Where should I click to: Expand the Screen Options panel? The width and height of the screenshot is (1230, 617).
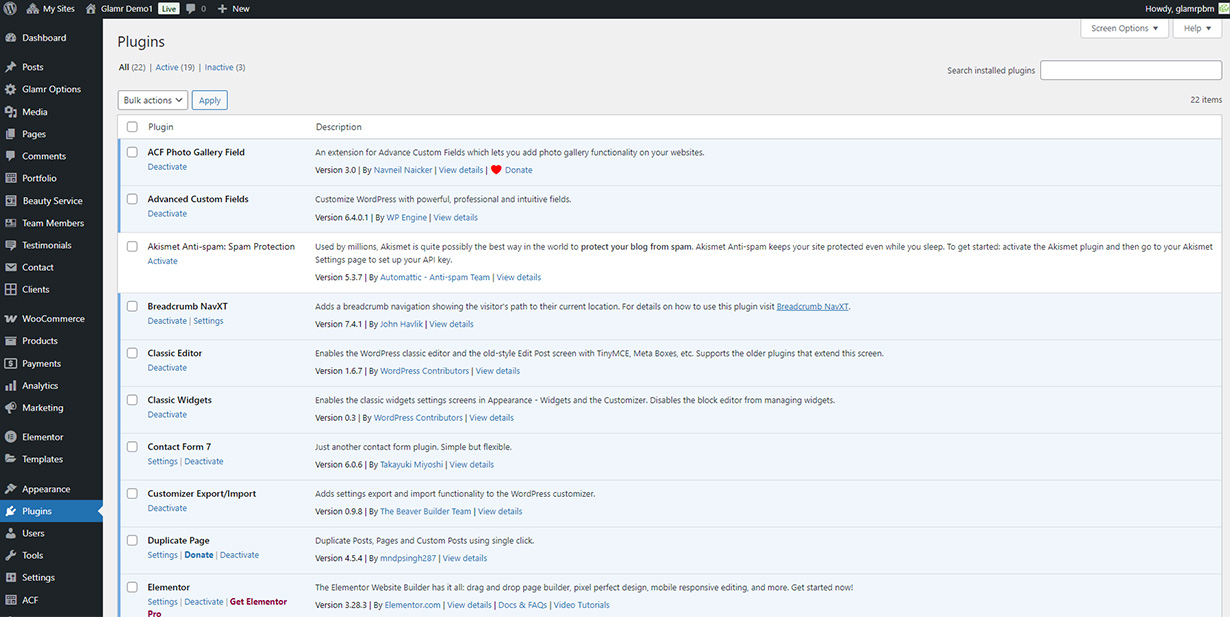(x=1125, y=28)
